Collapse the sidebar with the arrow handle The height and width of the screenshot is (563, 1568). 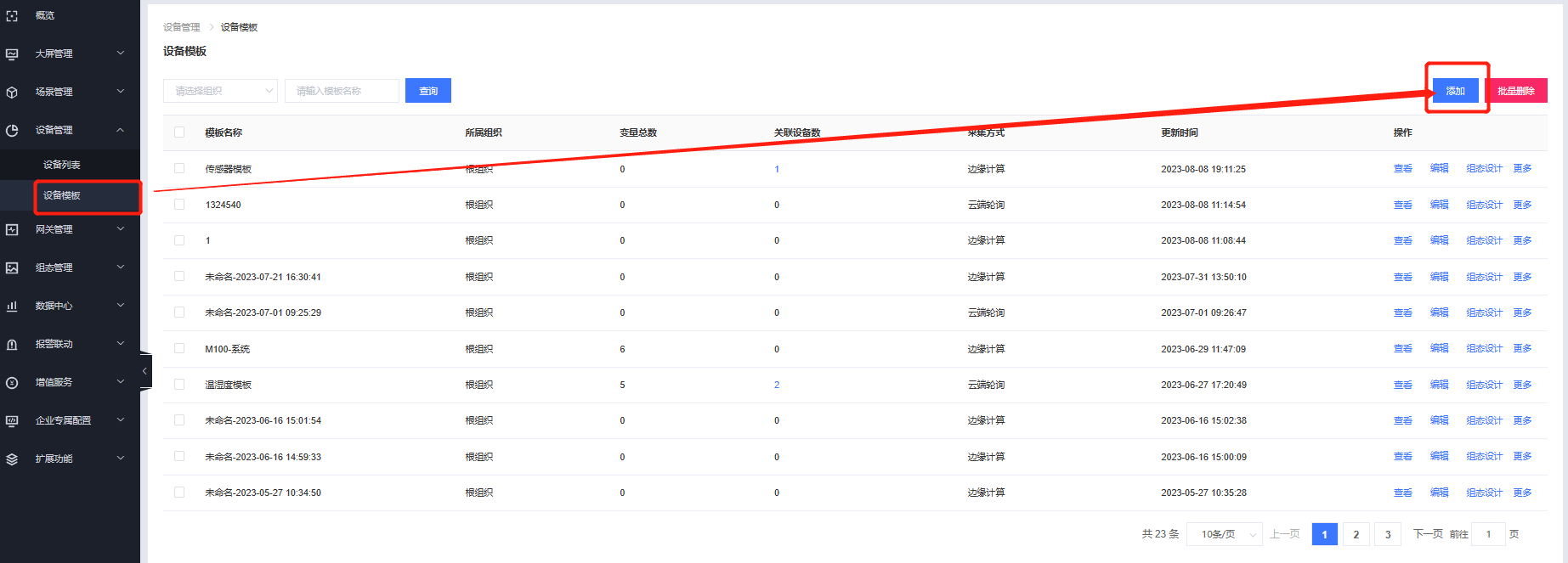coord(145,371)
